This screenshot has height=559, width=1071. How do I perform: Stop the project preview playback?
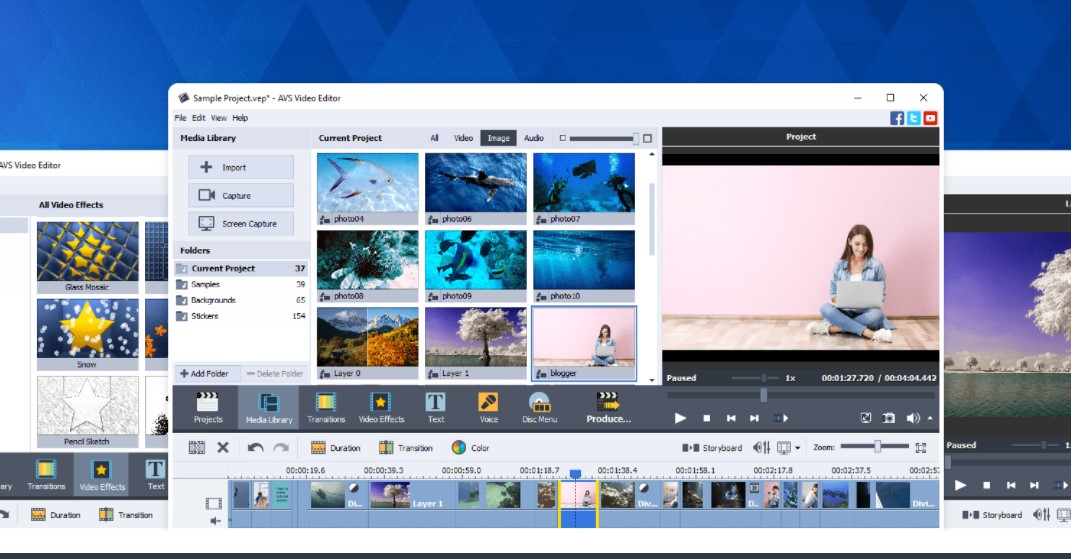point(706,418)
